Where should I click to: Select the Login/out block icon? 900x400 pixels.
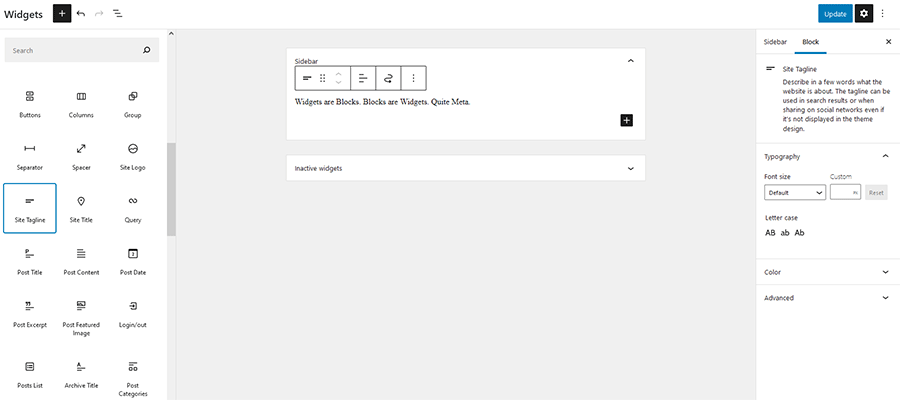point(133,311)
